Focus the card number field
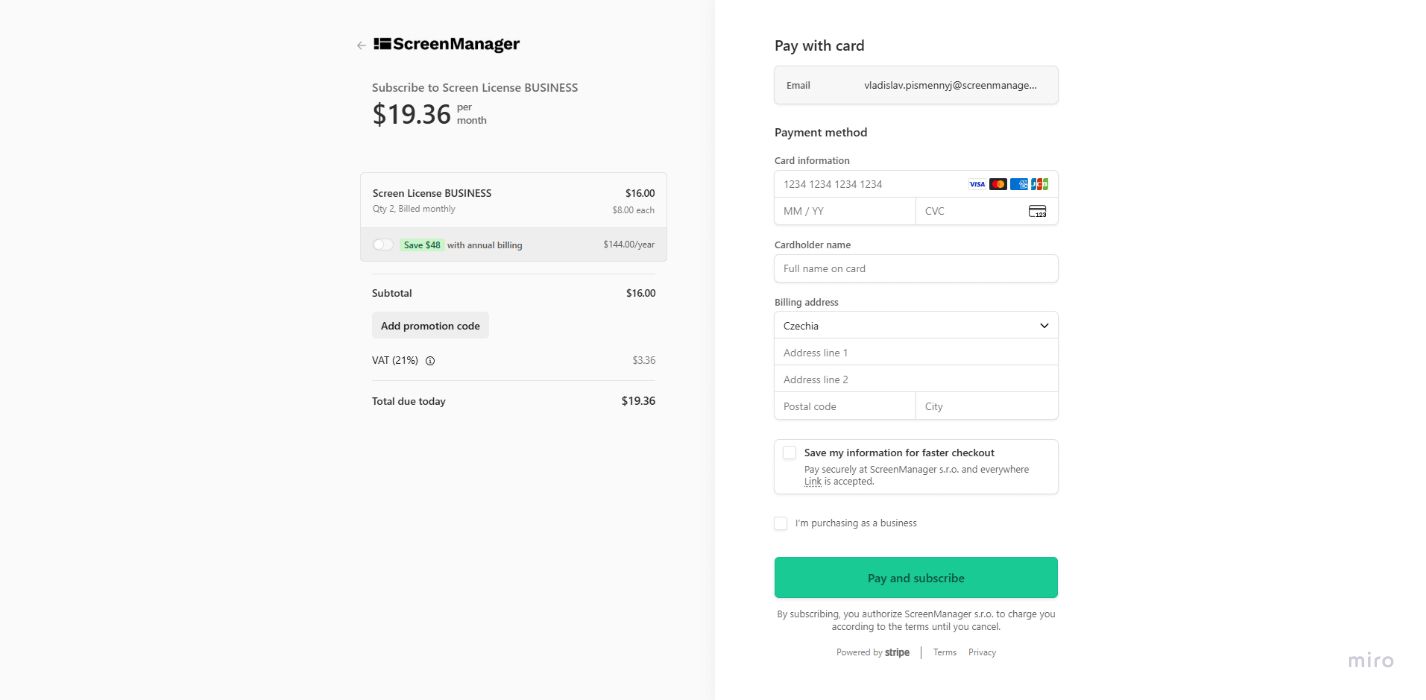The image size is (1426, 700). (x=870, y=184)
